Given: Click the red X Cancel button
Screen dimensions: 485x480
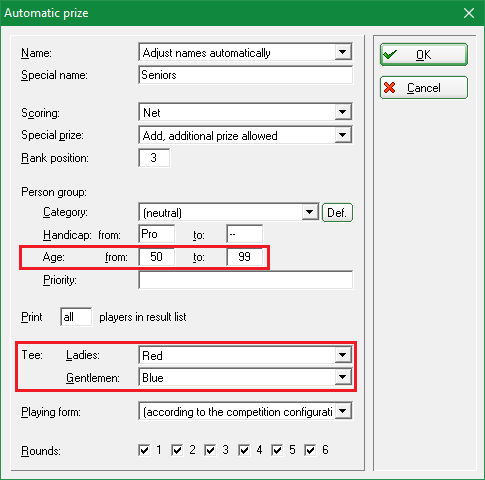Looking at the screenshot, I should (424, 88).
